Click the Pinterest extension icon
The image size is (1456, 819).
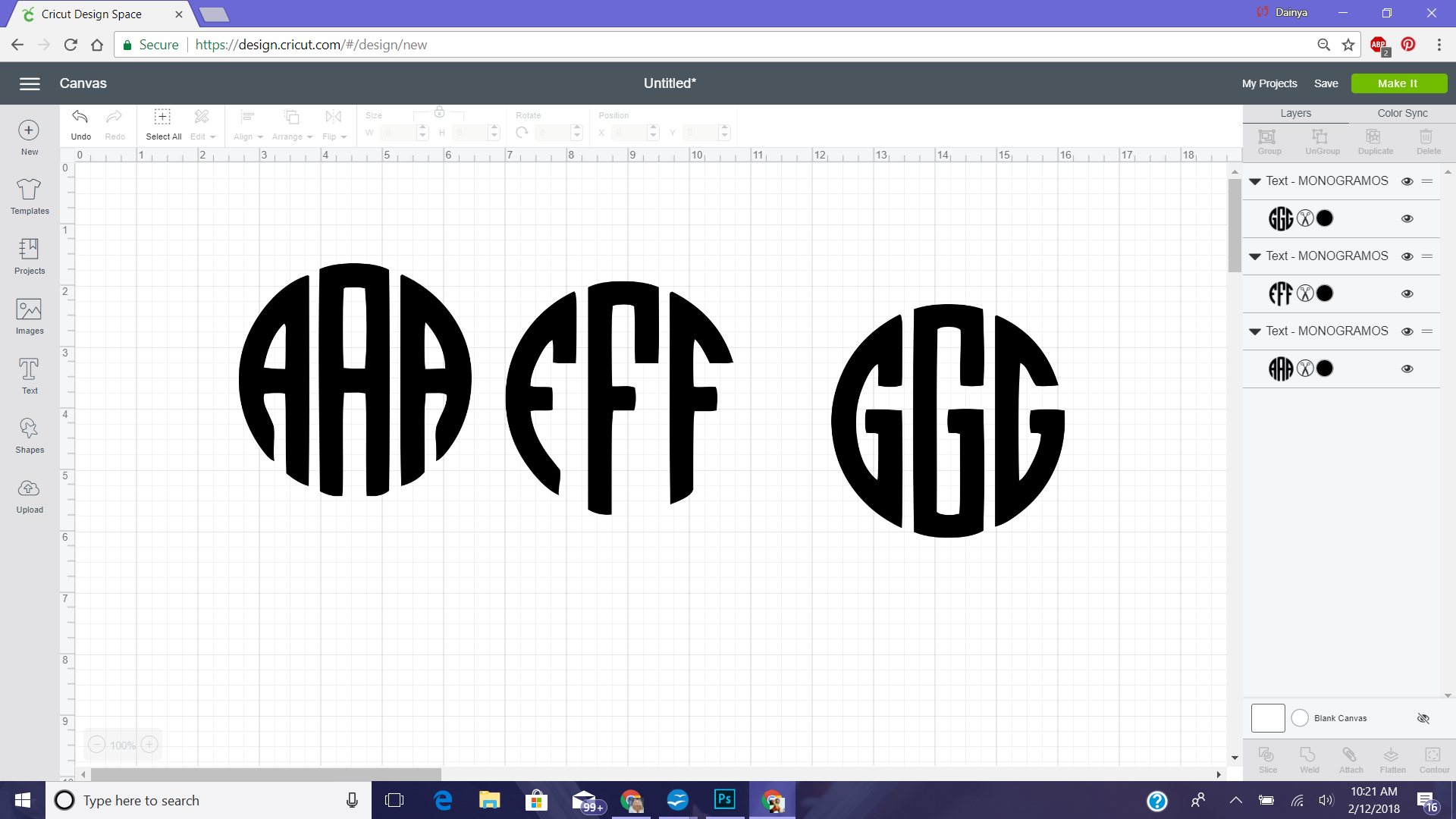(x=1408, y=45)
